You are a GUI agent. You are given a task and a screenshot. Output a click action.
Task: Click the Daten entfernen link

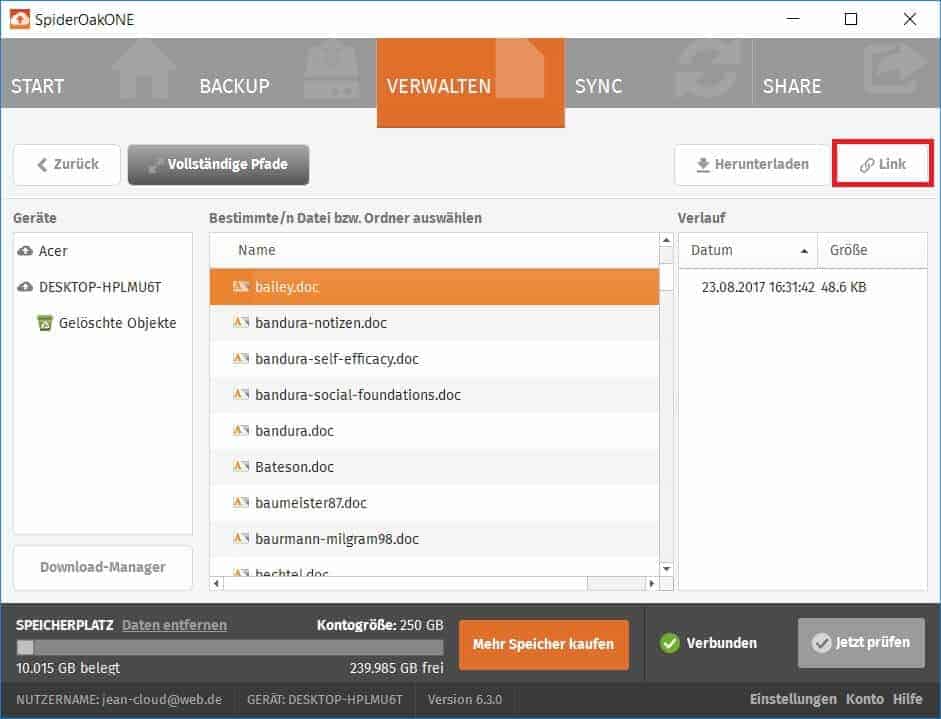[175, 625]
